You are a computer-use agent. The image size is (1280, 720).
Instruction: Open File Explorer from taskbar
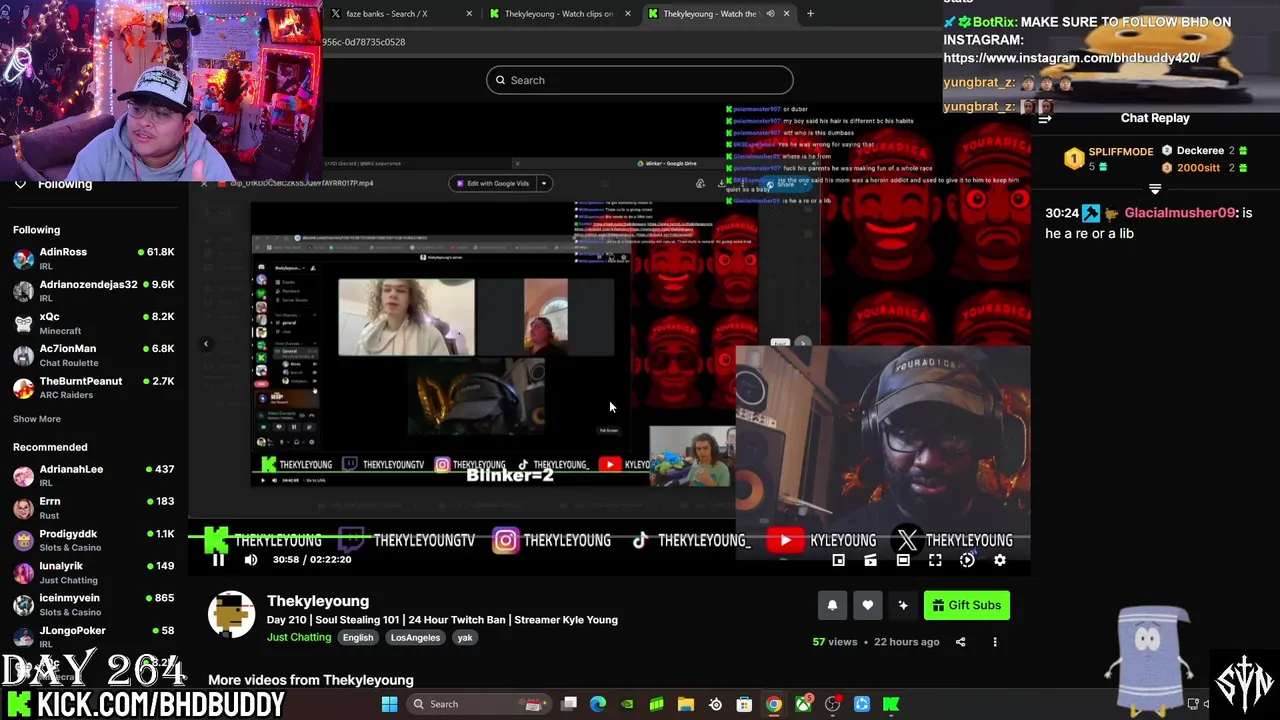click(686, 704)
